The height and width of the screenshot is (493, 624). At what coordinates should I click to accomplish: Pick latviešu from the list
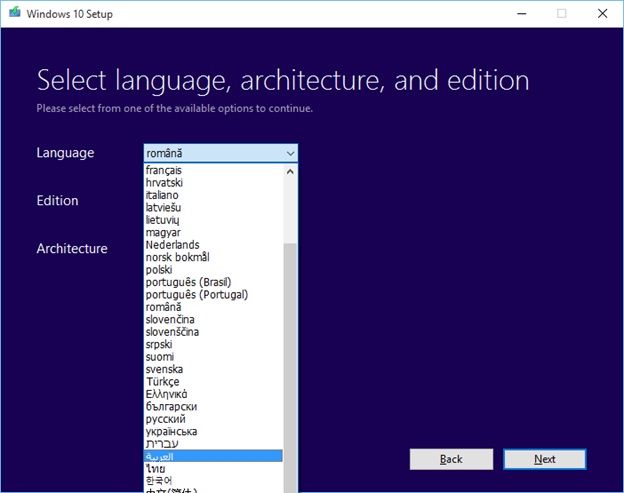point(213,207)
